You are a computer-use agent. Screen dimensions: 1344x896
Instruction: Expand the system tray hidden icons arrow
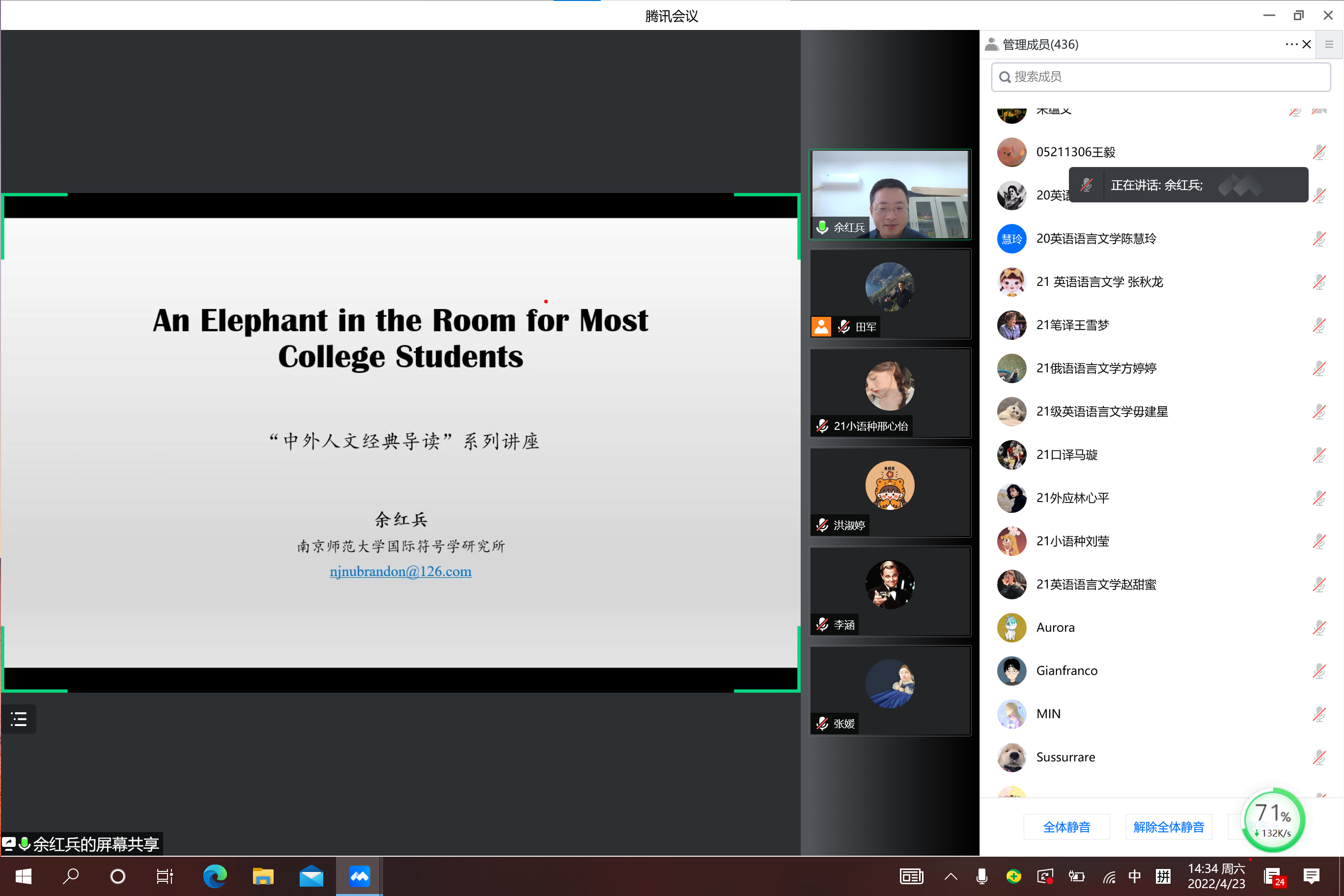[951, 876]
